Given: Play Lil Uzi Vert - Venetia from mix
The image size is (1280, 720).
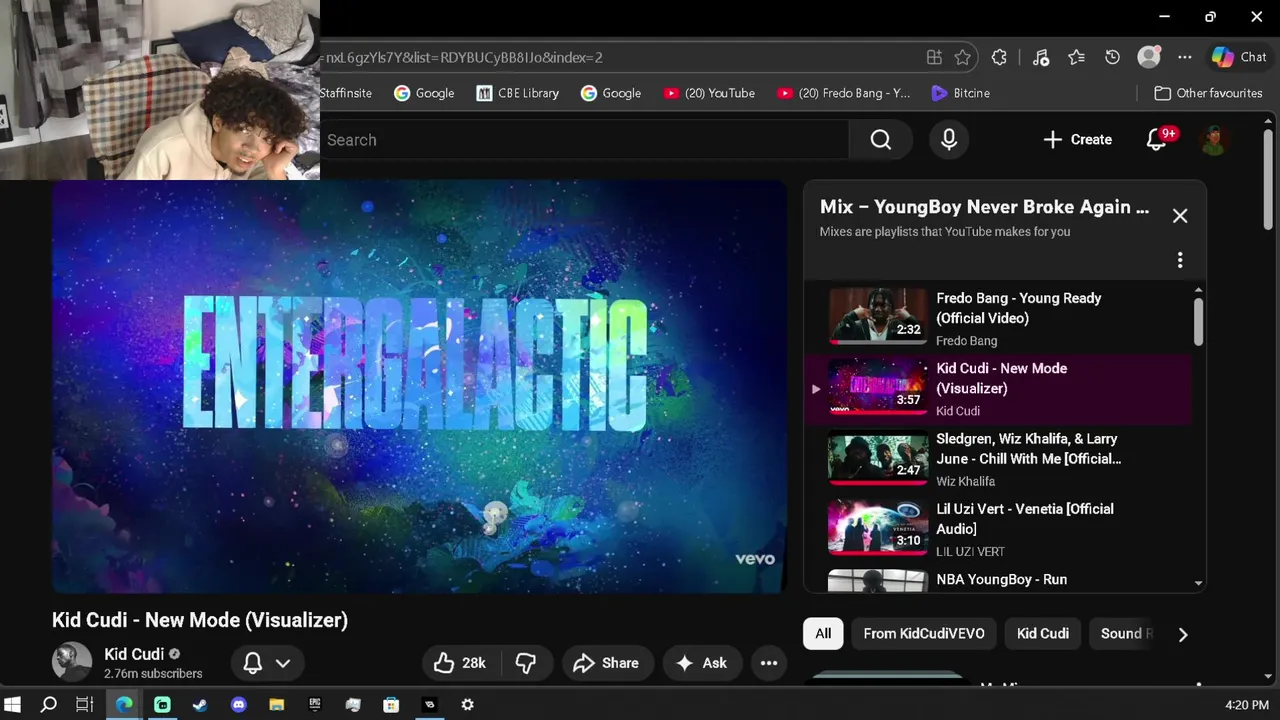Looking at the screenshot, I should click(1000, 529).
